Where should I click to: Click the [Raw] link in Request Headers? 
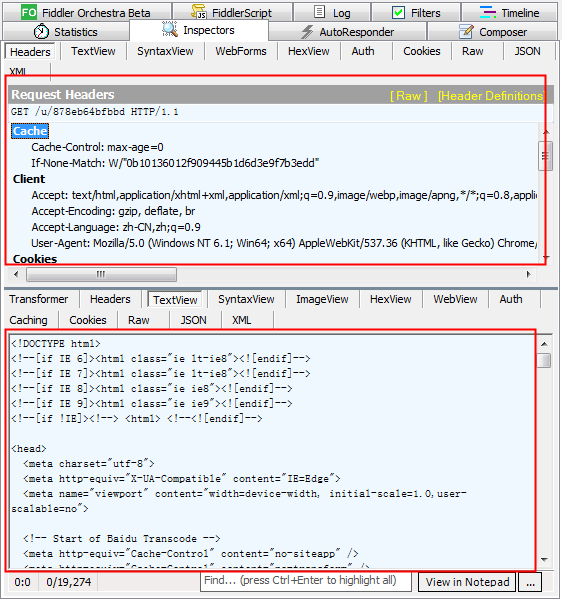point(408,95)
